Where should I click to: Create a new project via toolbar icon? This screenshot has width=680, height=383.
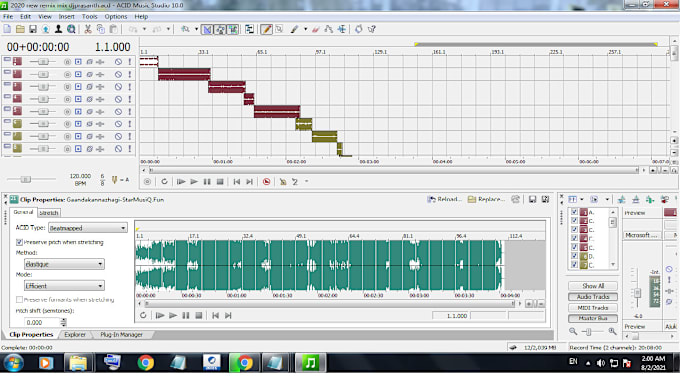coord(7,29)
